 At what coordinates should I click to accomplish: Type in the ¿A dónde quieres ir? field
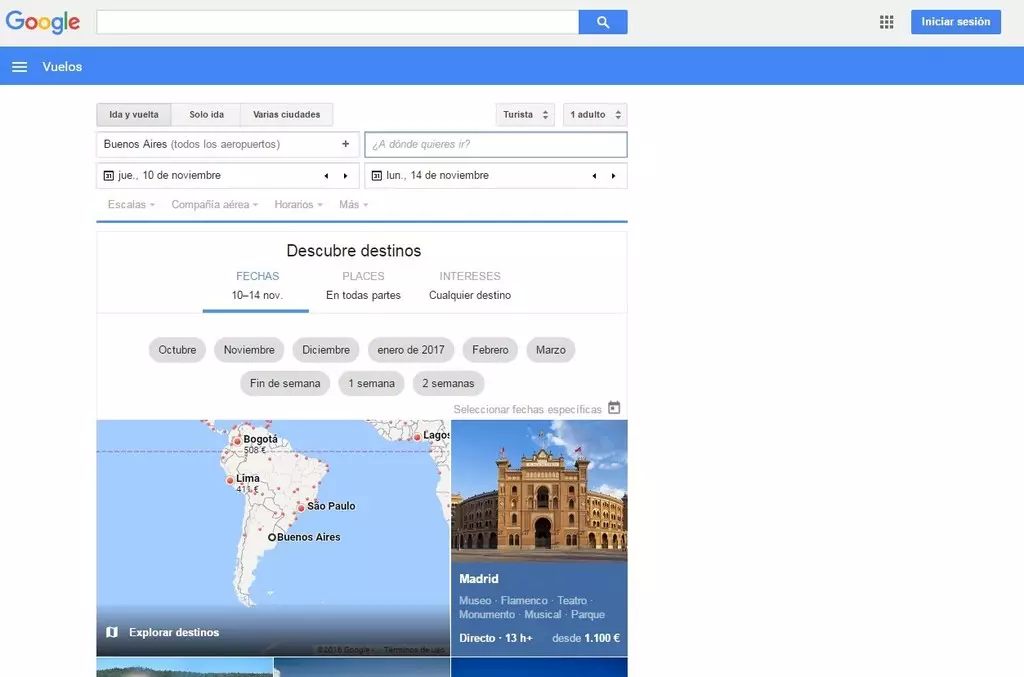pos(495,145)
